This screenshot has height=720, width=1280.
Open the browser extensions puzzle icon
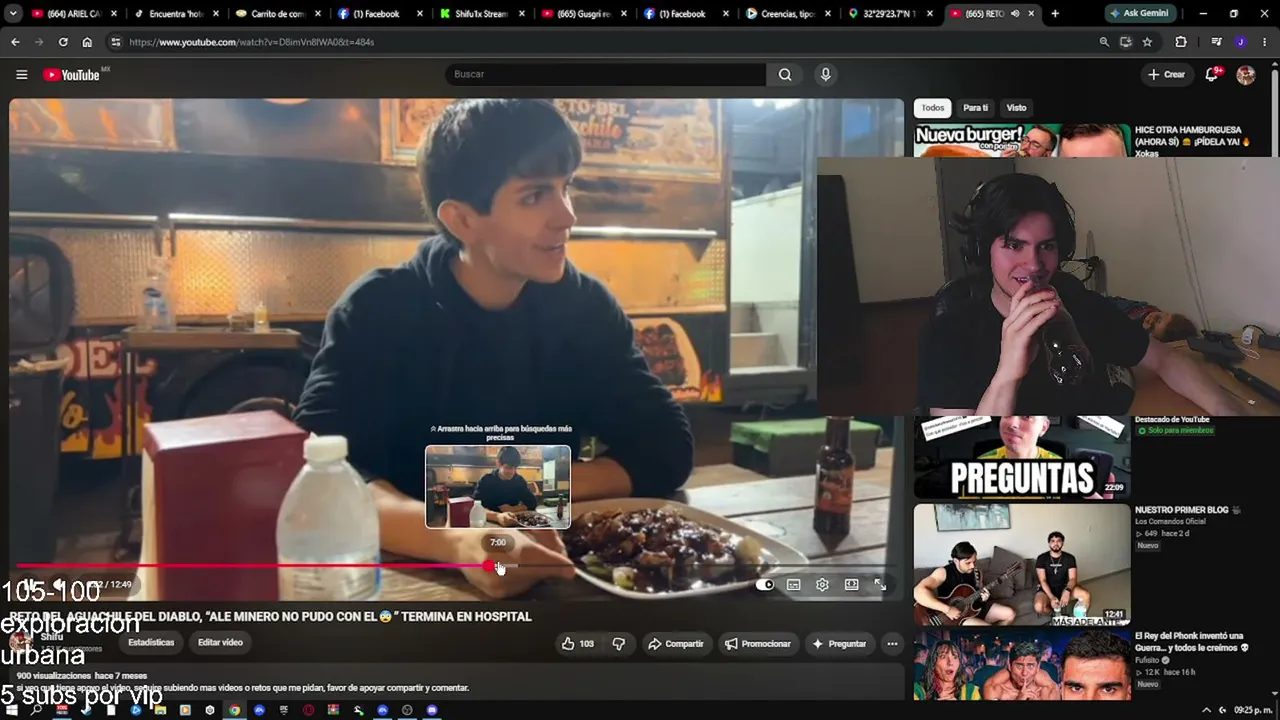click(x=1181, y=42)
